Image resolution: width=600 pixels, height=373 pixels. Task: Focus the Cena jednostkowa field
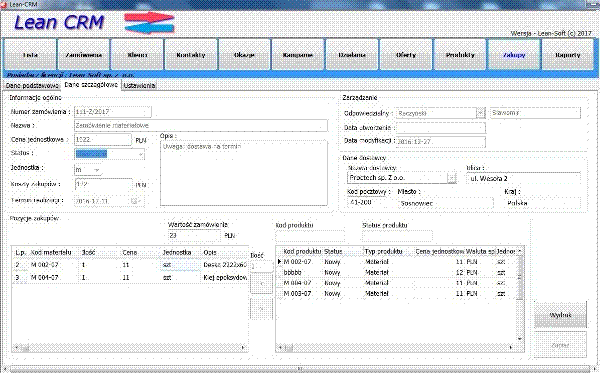pos(103,140)
